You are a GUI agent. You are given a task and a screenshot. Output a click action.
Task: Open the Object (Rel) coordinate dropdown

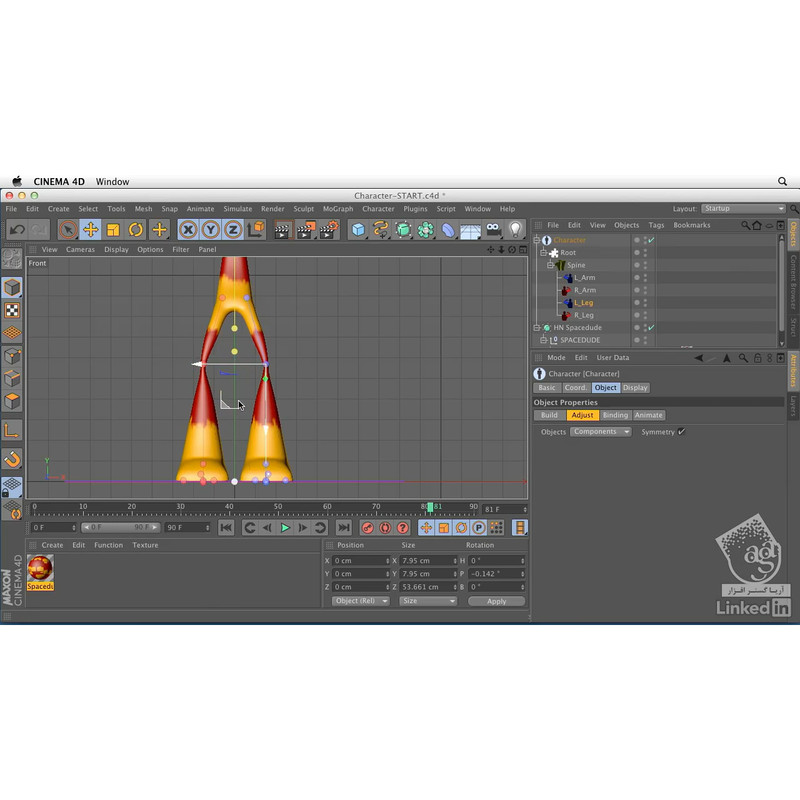pyautogui.click(x=361, y=601)
